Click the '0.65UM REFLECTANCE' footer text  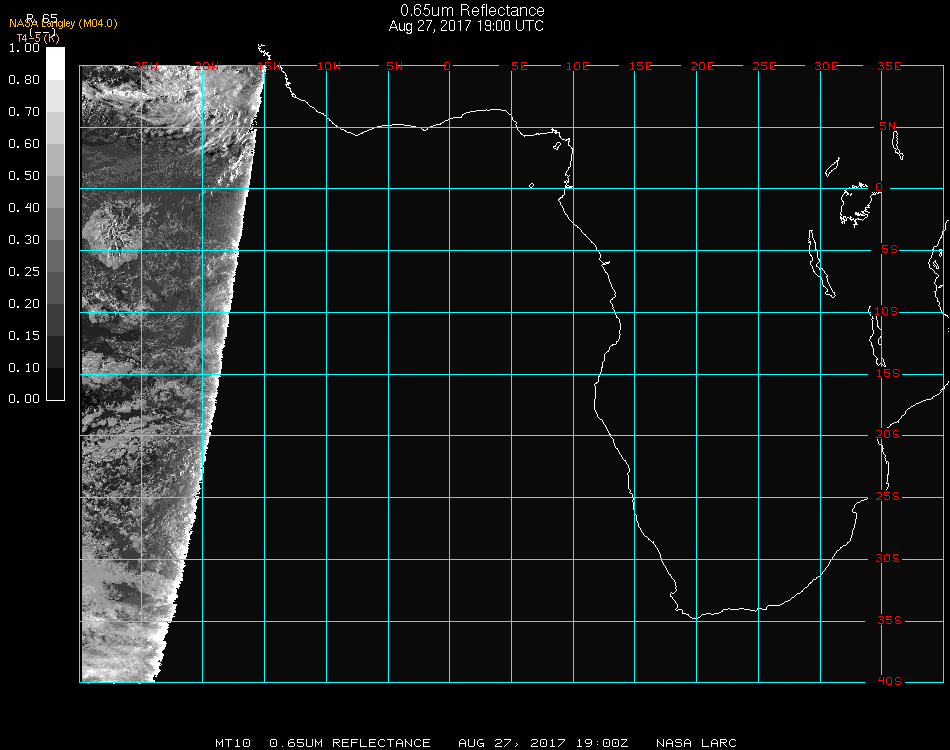pyautogui.click(x=350, y=743)
